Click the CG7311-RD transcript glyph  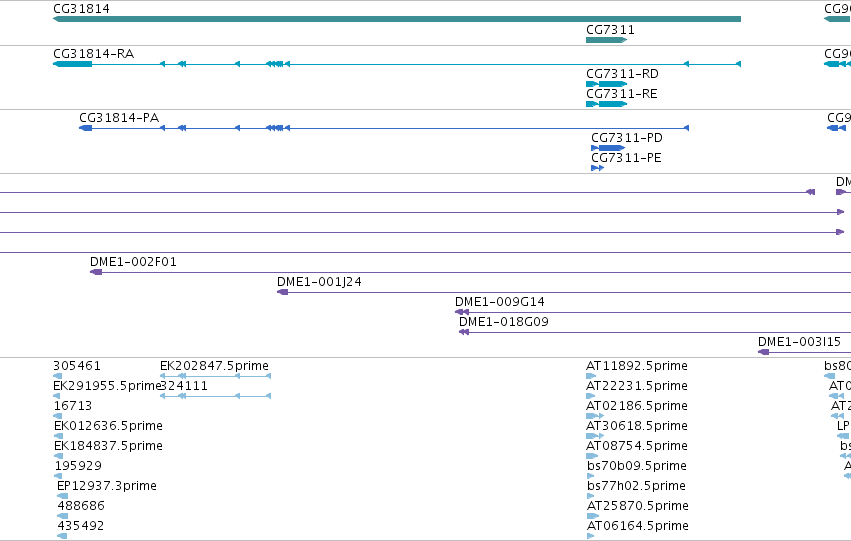(x=607, y=84)
